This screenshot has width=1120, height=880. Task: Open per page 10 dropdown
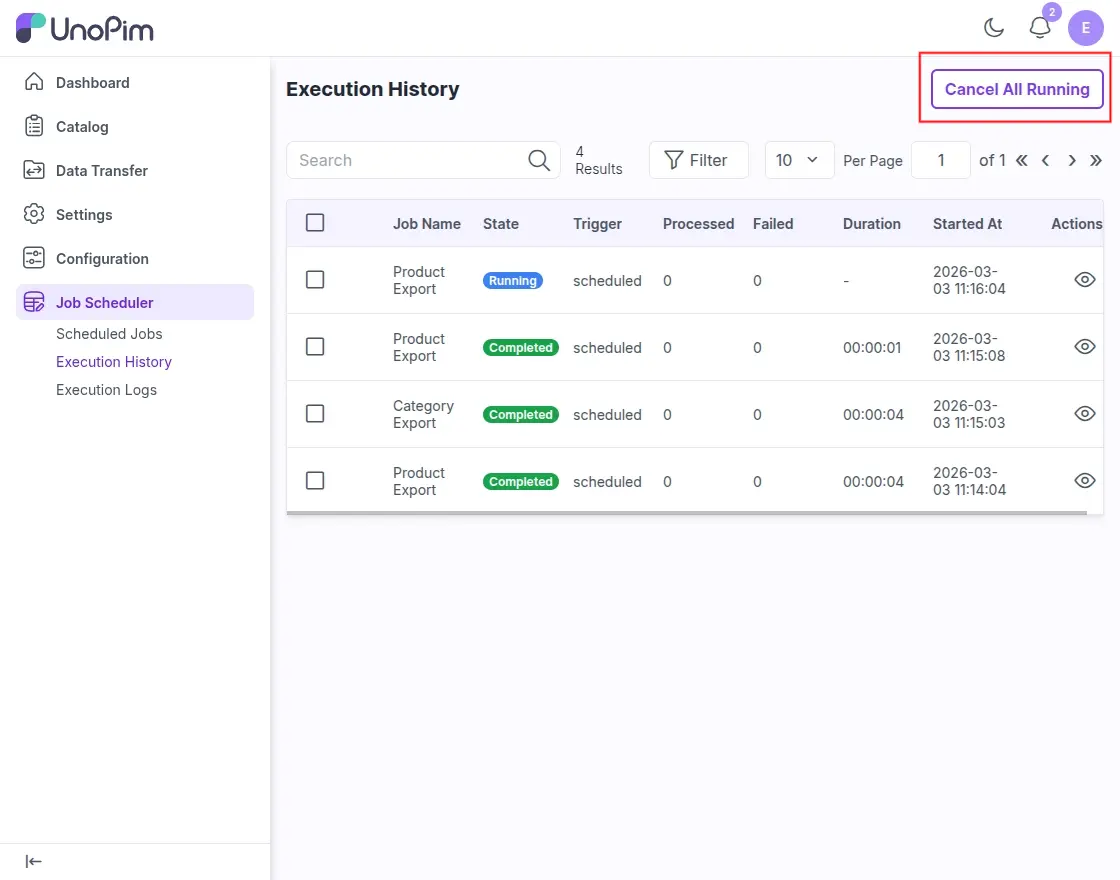[x=799, y=160]
